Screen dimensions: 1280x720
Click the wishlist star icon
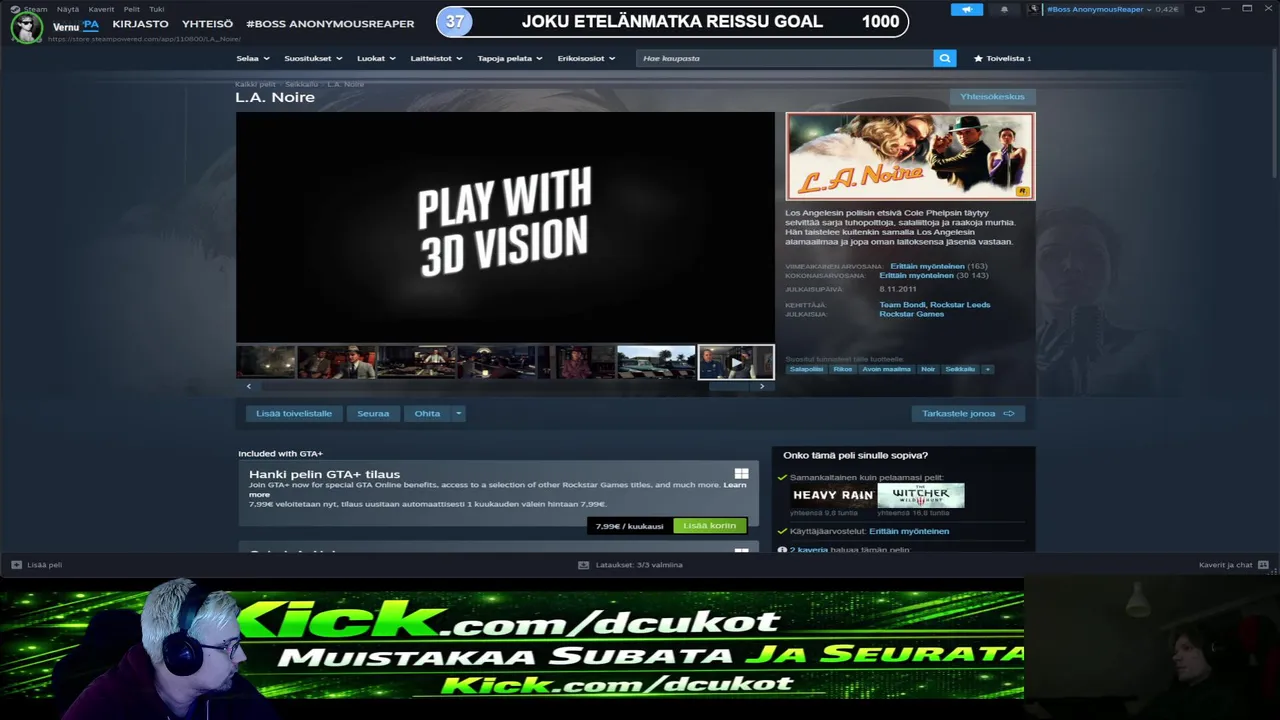pos(978,58)
